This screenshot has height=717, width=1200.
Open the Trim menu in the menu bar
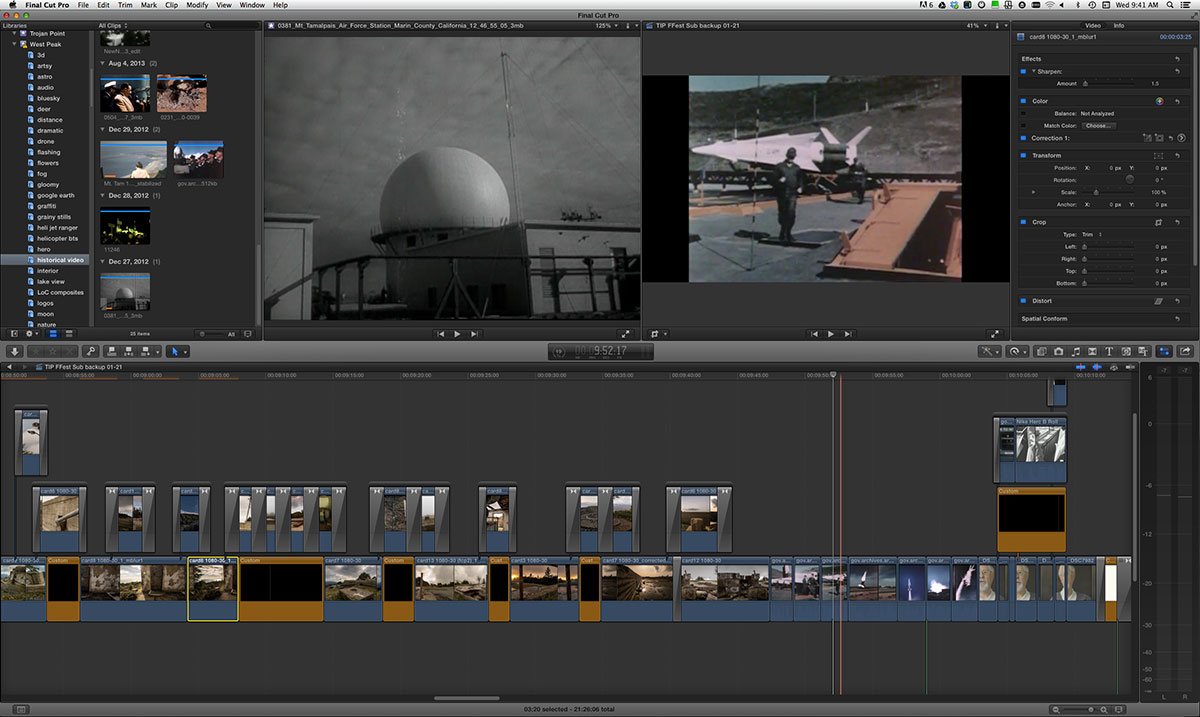coord(126,5)
